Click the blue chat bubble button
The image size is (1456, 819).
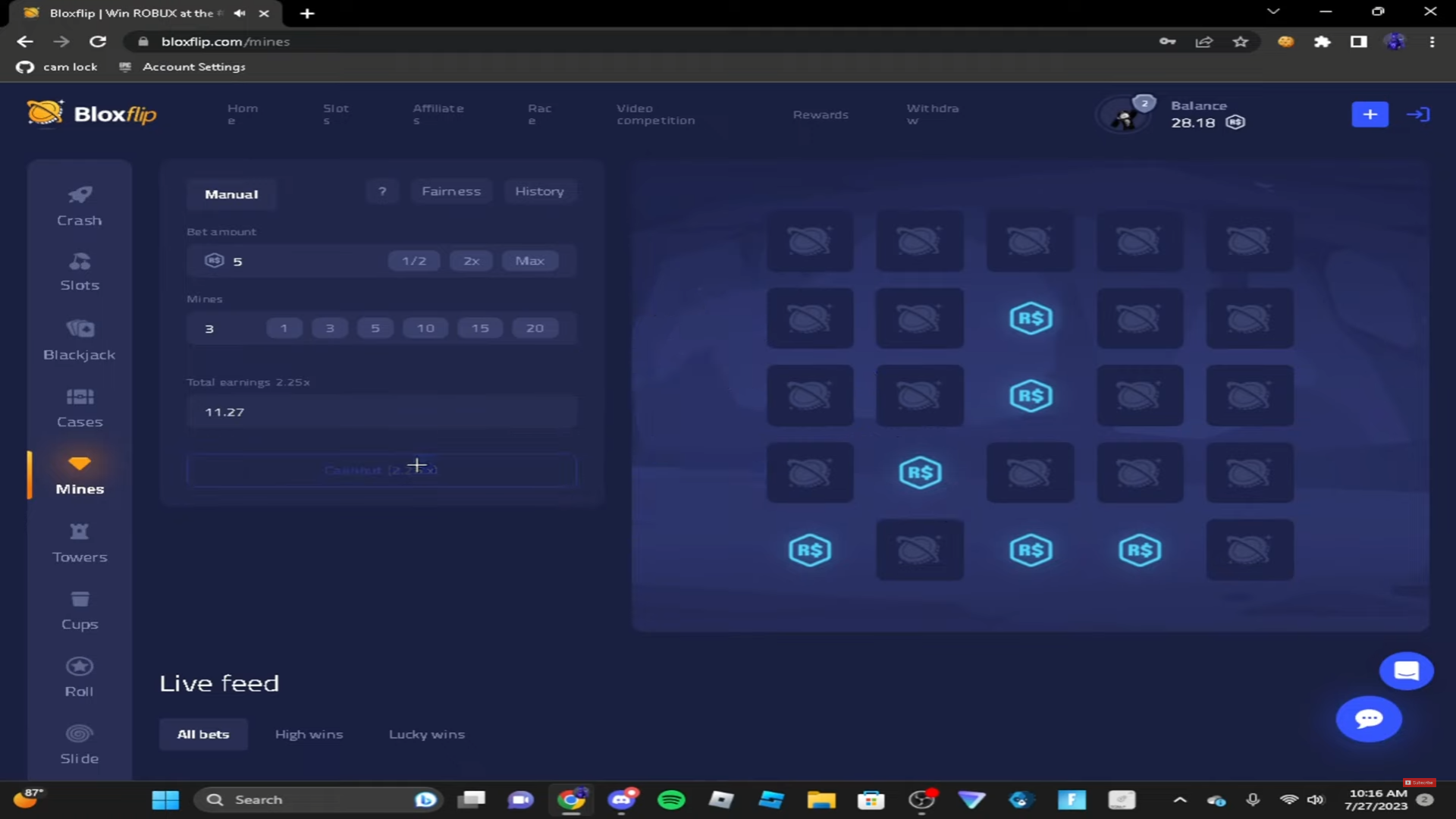pos(1368,719)
